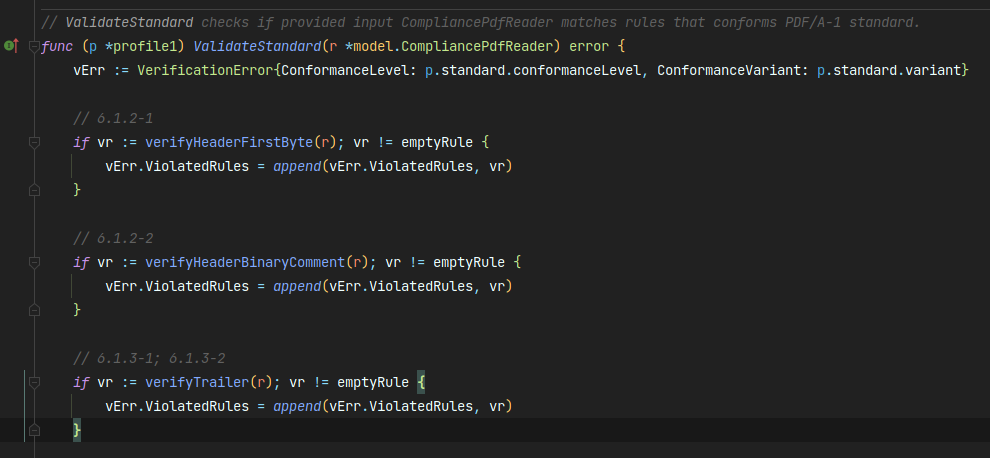Click fold end marker of verifyHeaderFirstByte block
990x458 pixels.
tap(34, 189)
